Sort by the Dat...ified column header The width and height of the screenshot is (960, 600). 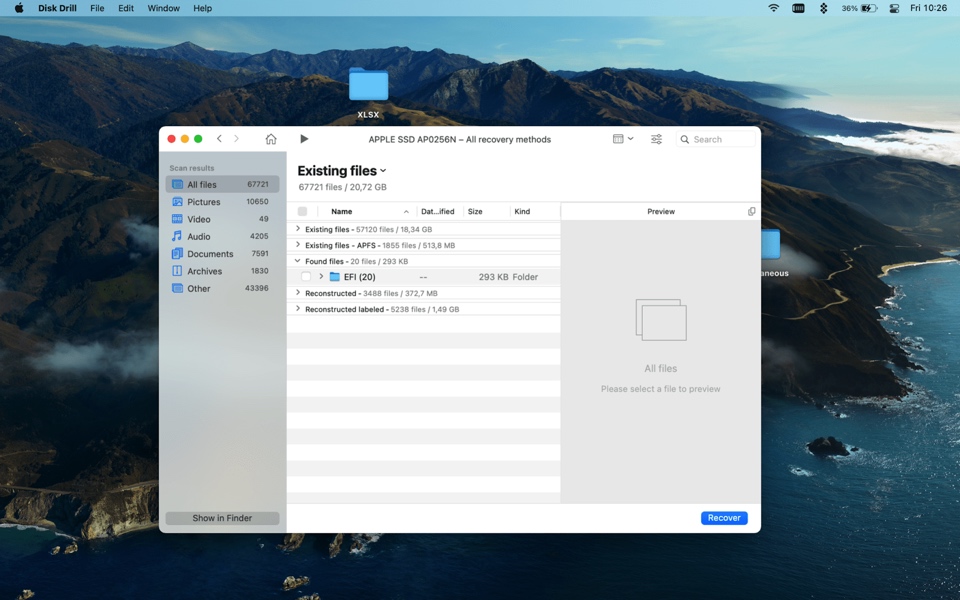coord(440,211)
